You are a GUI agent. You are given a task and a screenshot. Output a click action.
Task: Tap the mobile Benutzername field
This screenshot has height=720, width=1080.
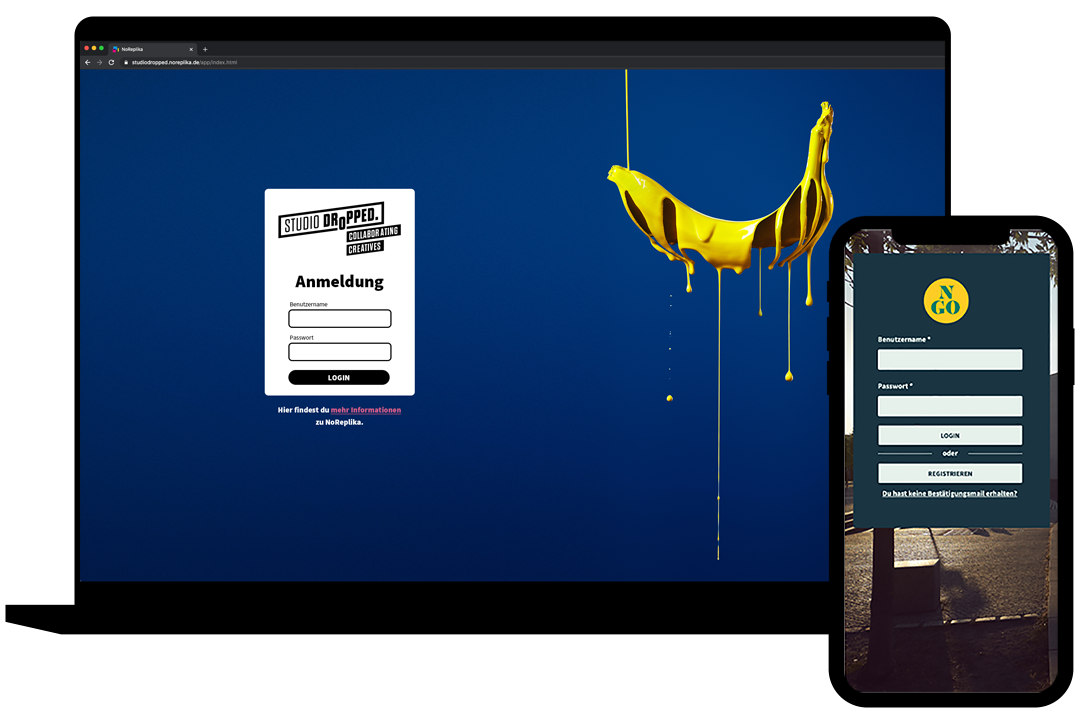point(949,360)
